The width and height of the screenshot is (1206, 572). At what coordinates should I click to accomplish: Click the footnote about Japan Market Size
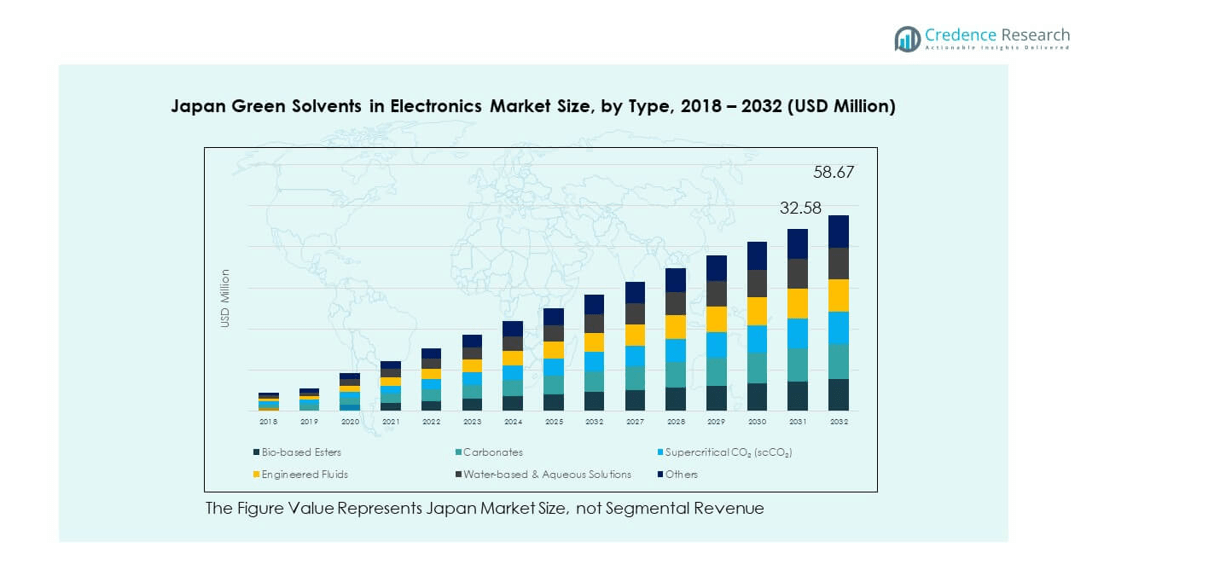[484, 508]
